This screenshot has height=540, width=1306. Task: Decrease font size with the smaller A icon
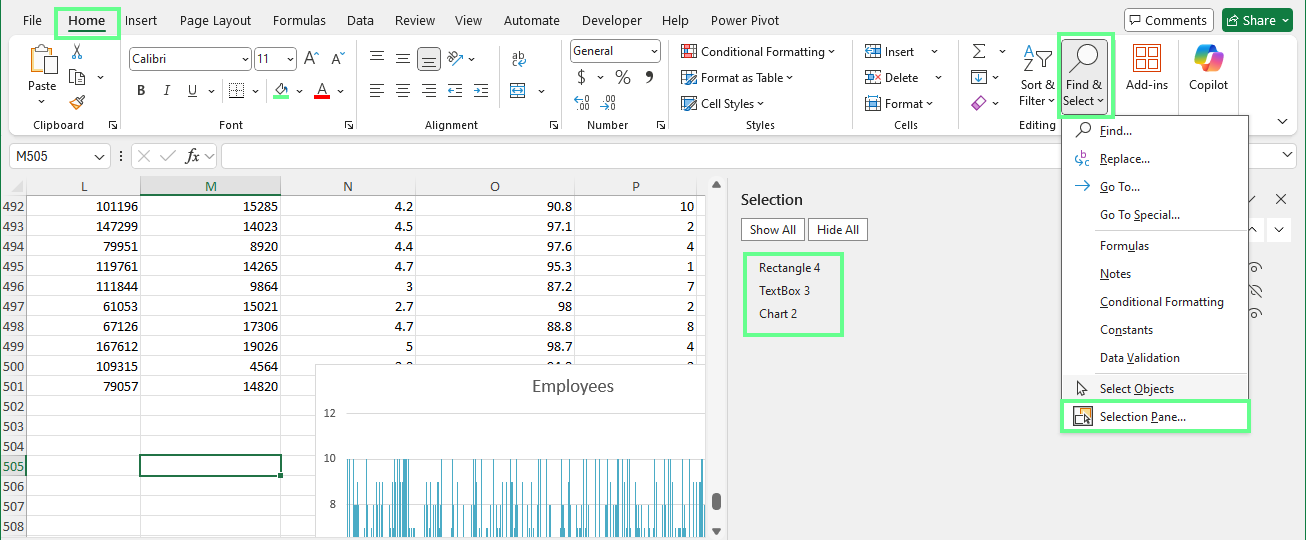pyautogui.click(x=336, y=59)
